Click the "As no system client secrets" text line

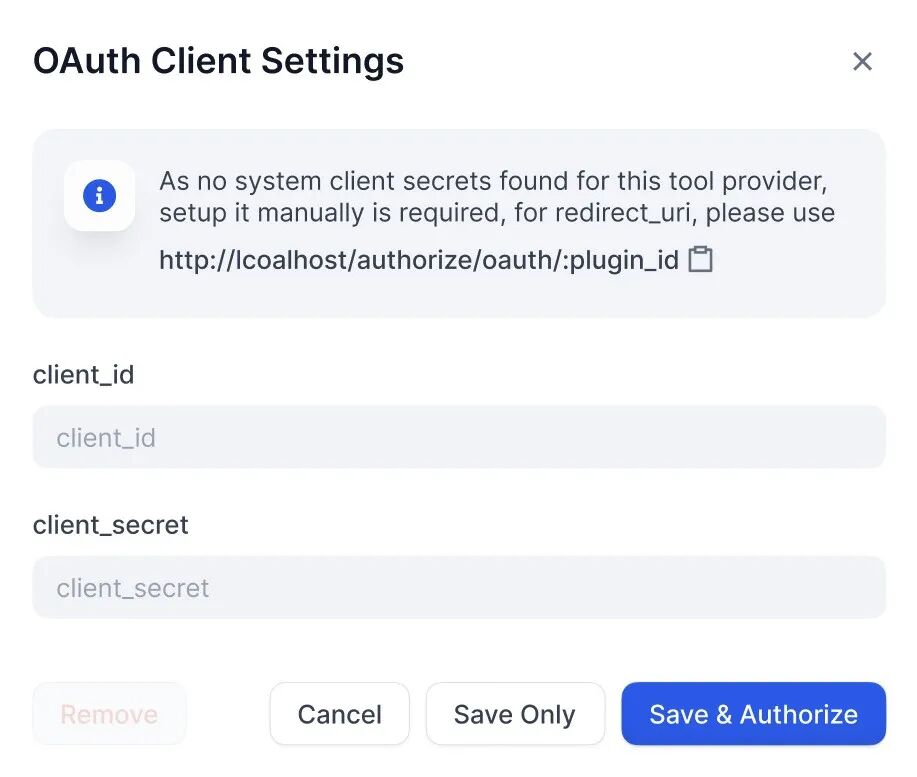click(494, 182)
